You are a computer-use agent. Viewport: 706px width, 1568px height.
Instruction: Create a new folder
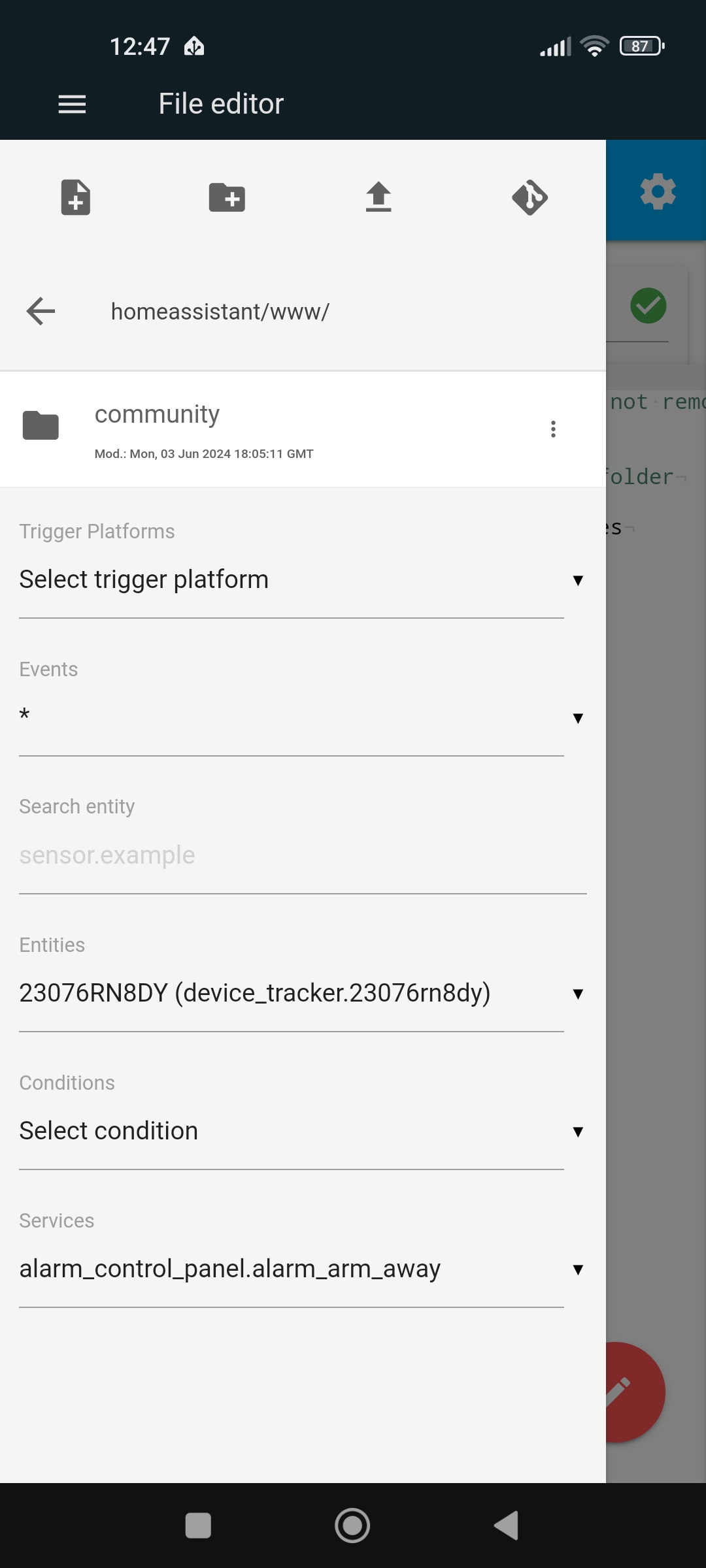(x=227, y=197)
